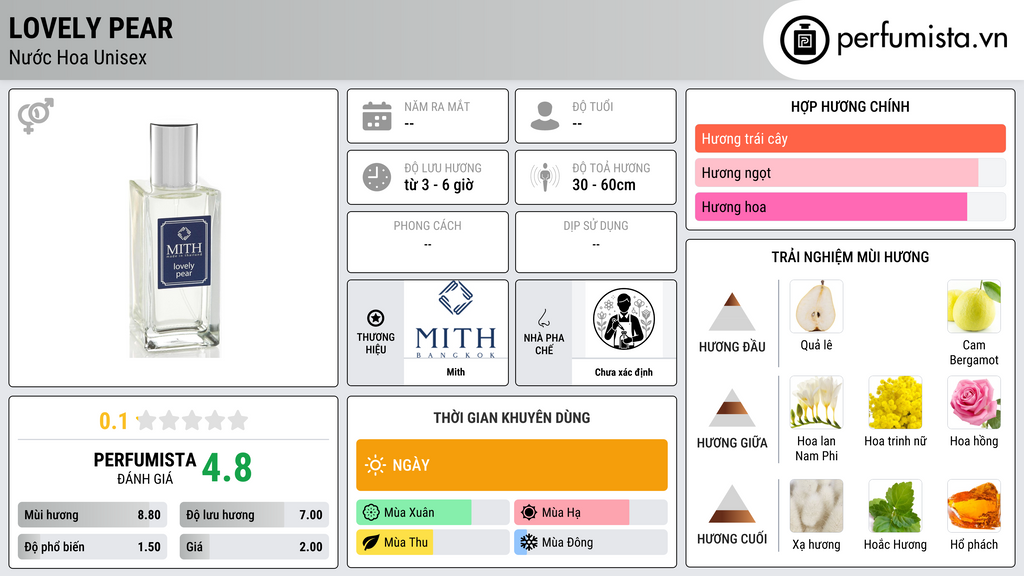This screenshot has width=1024, height=576.
Task: Click the sillage icon for Độ toả hương
Action: pyautogui.click(x=545, y=177)
